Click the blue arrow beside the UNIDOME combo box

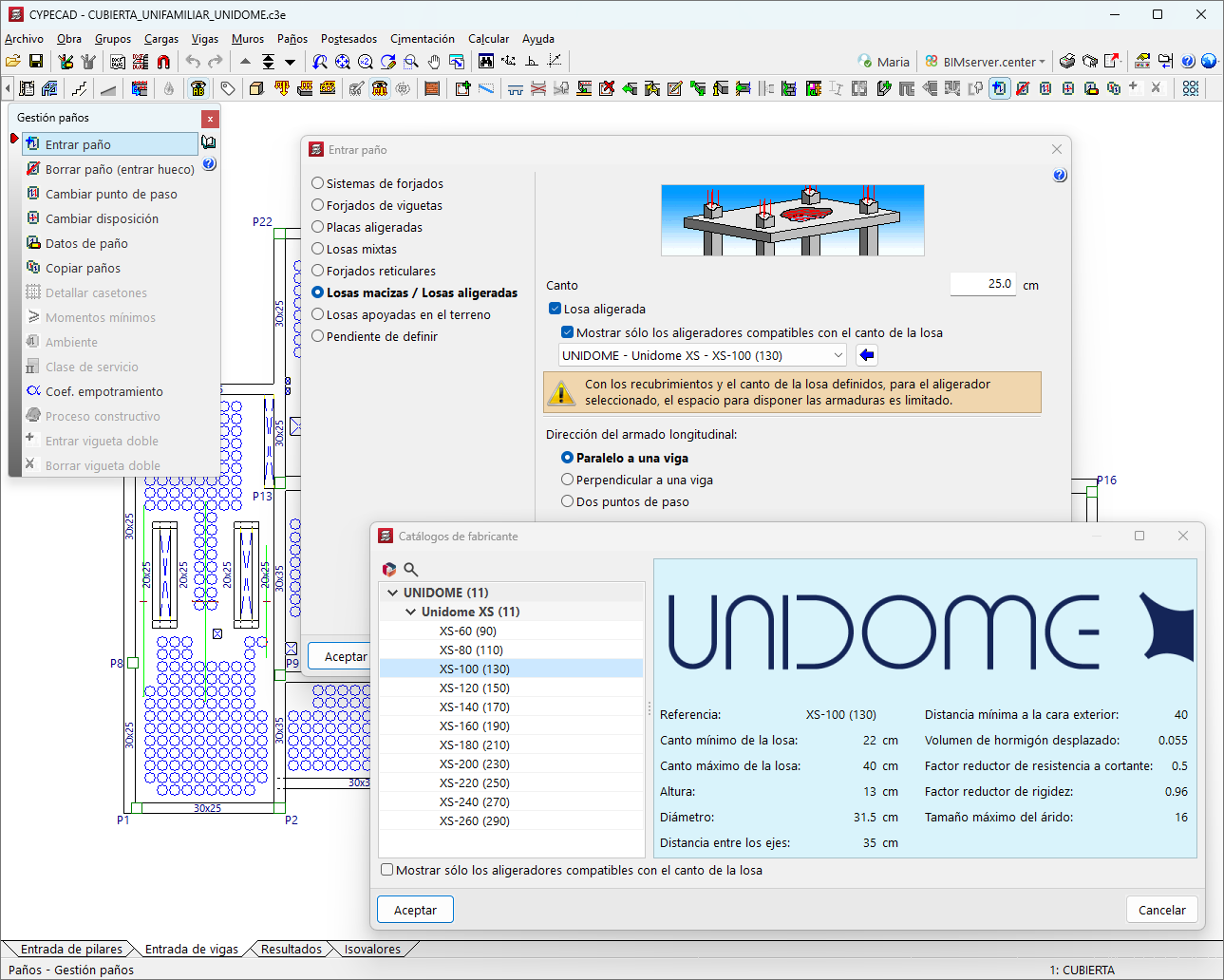pos(867,355)
